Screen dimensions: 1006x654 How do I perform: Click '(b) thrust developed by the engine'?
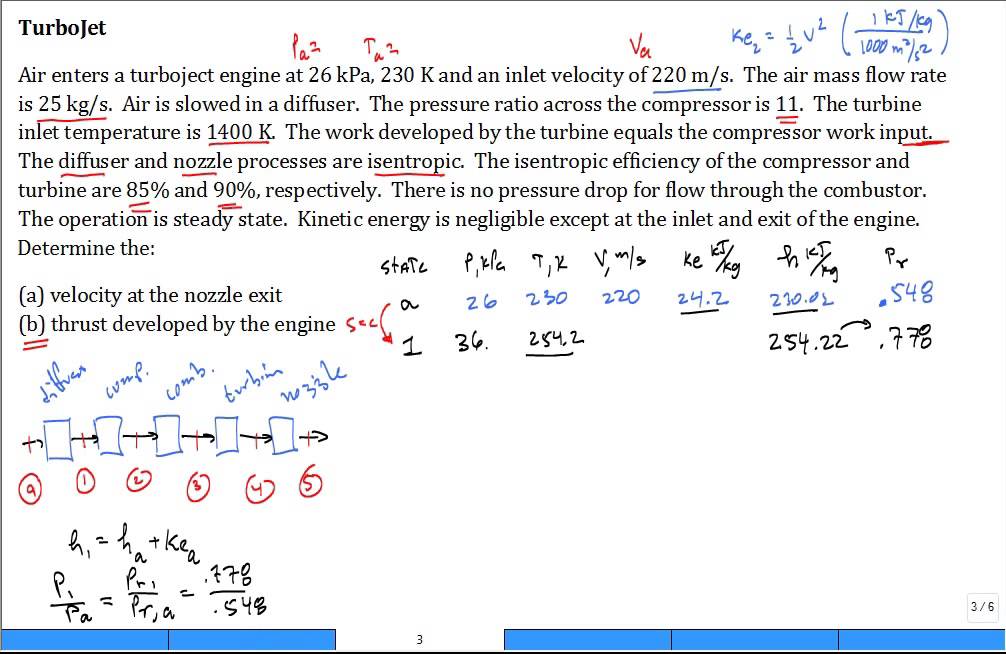tap(176, 324)
